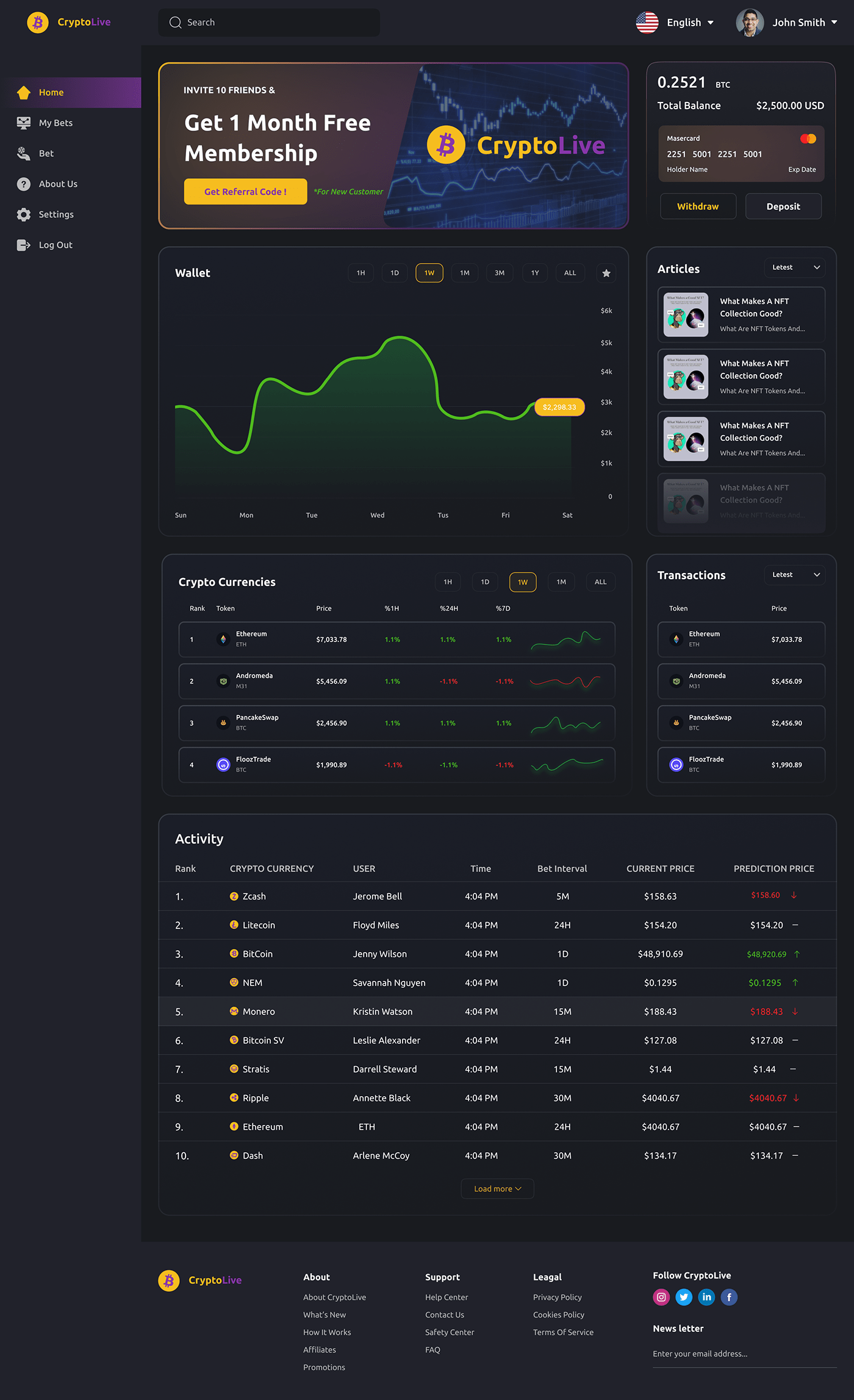
Task: Click the My Bets monitor icon
Action: tap(24, 123)
